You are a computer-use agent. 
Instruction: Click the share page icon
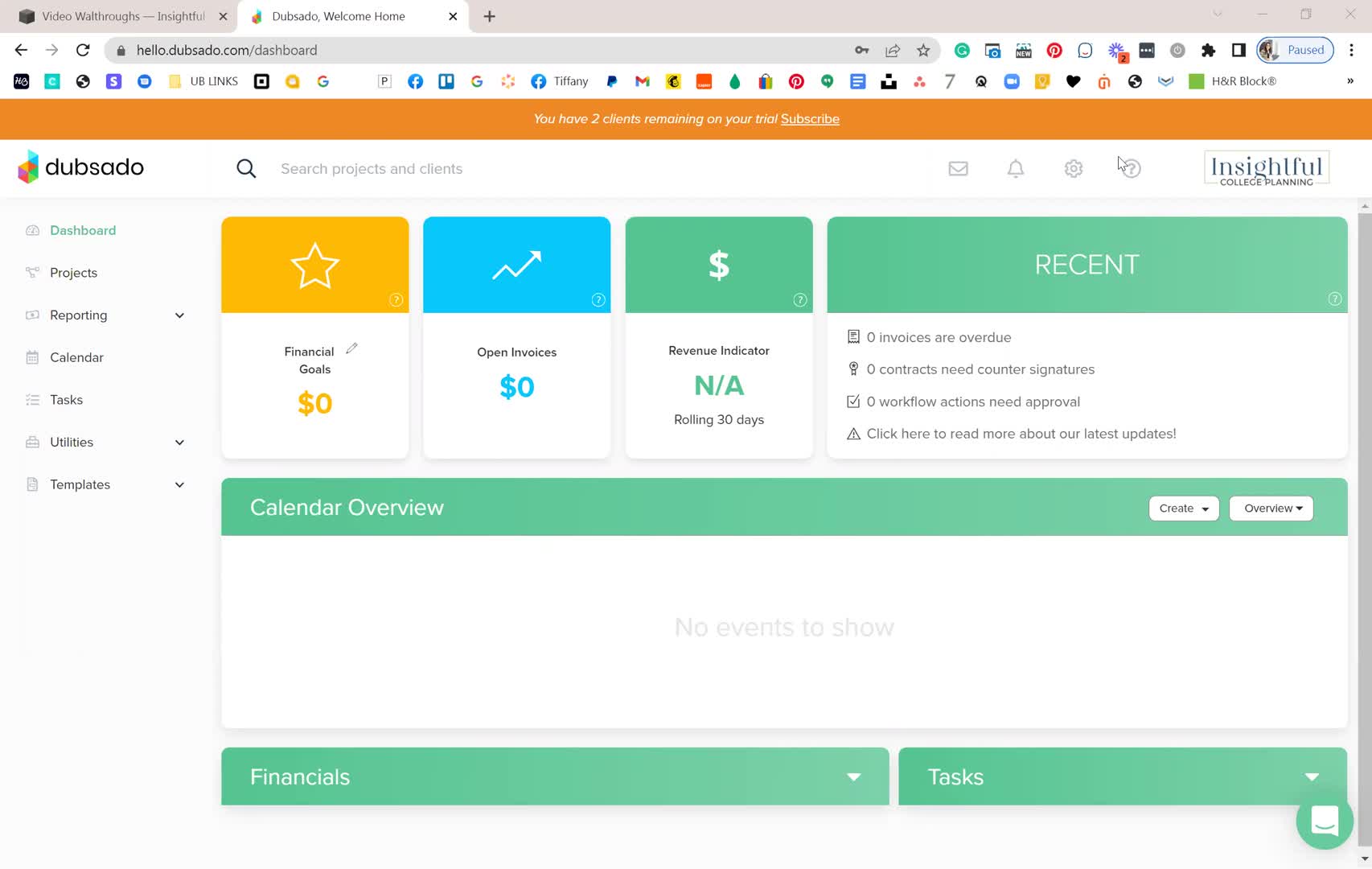893,50
